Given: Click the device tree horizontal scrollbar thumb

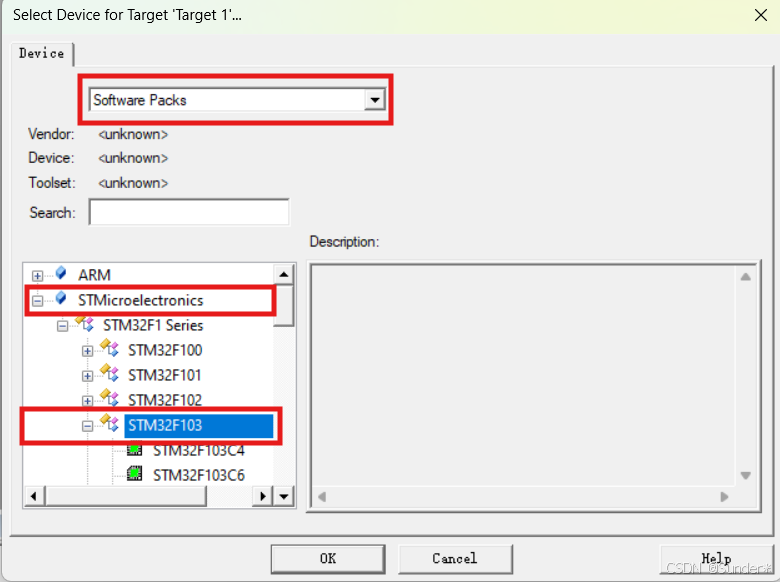Looking at the screenshot, I should (125, 496).
